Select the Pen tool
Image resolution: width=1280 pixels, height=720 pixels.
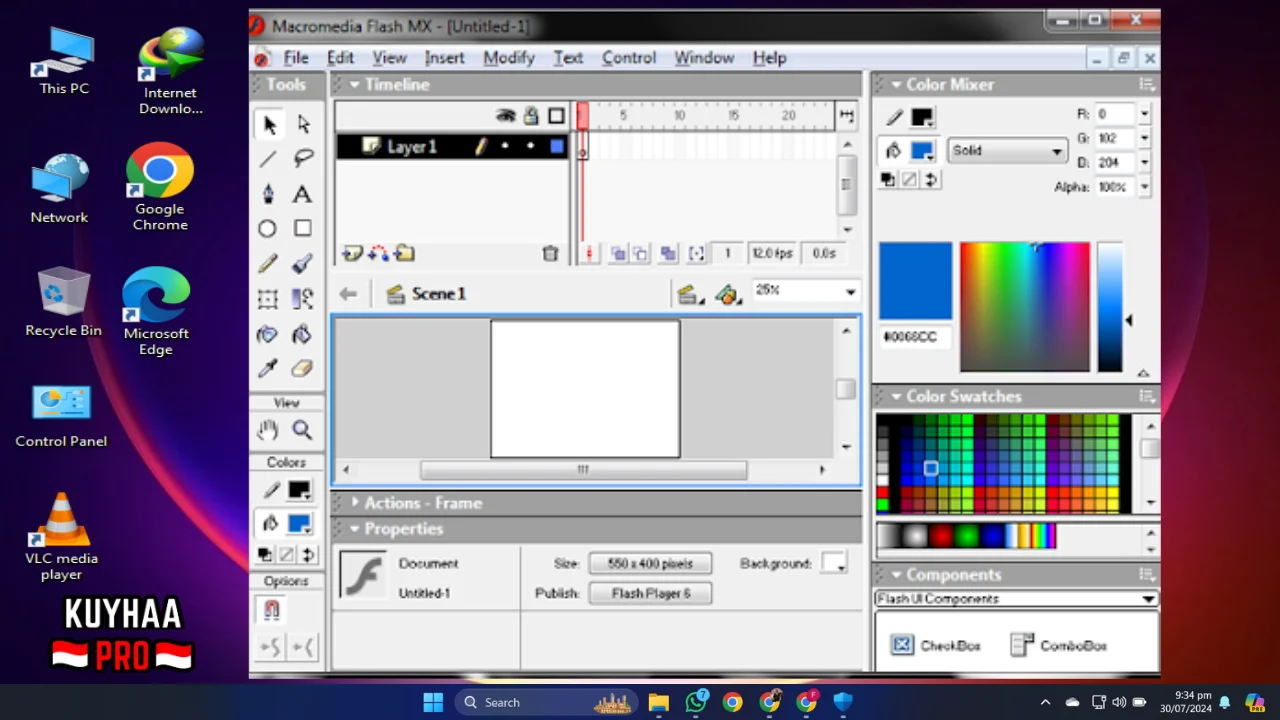[x=268, y=194]
